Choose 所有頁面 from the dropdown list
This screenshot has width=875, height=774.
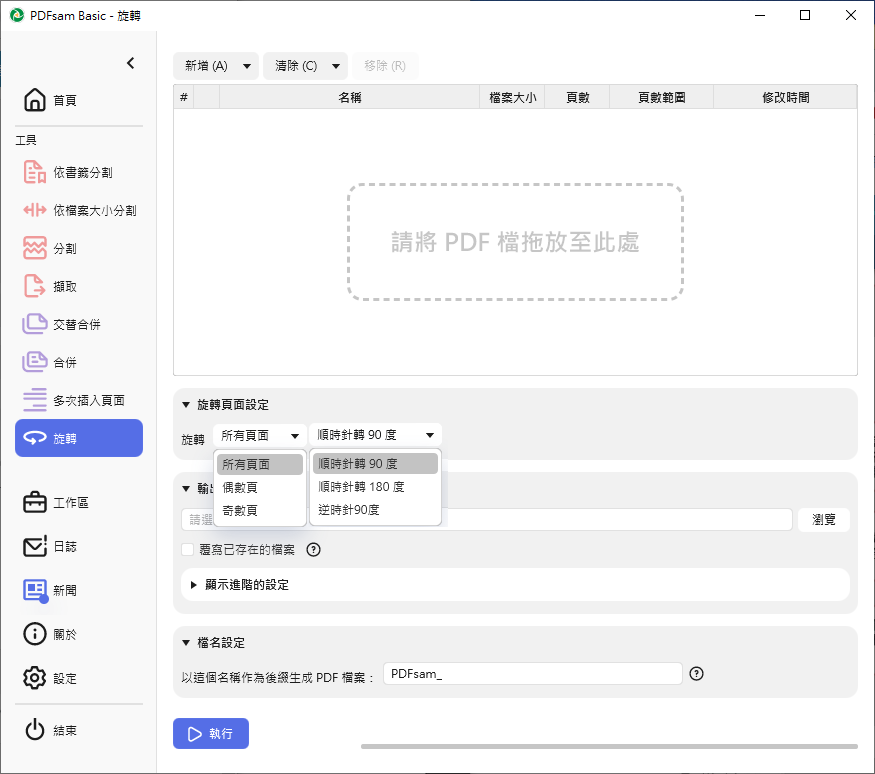point(260,464)
